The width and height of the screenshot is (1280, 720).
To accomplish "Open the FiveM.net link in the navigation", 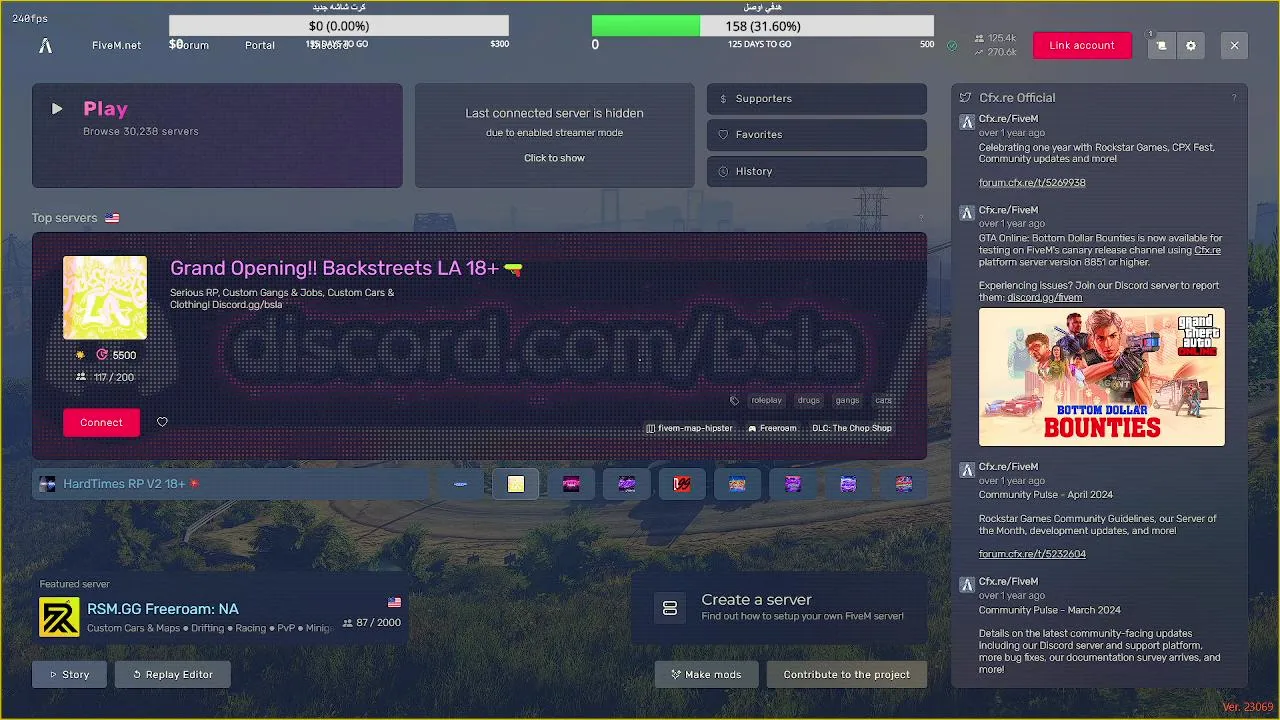I will [x=116, y=45].
